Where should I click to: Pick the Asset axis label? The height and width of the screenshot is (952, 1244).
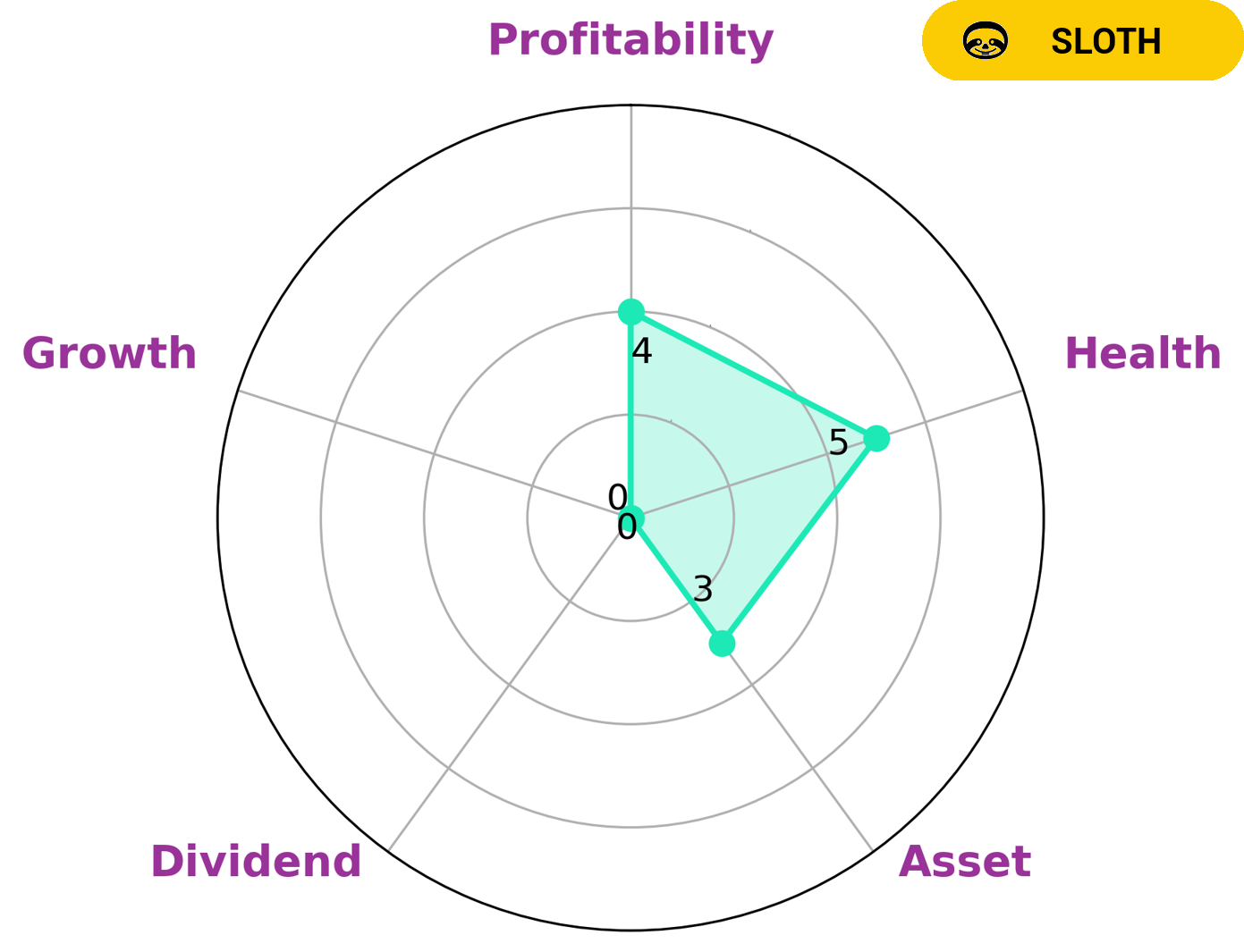[964, 862]
